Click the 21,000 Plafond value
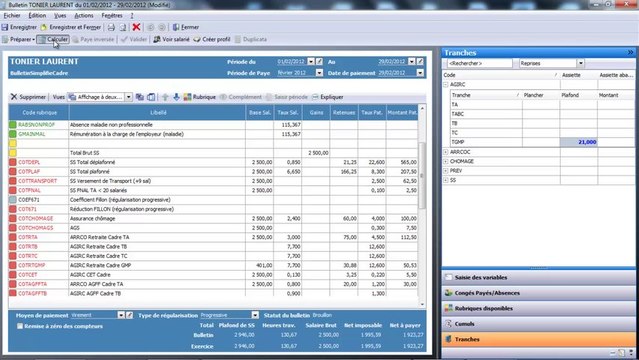639x360 pixels. tap(587, 142)
